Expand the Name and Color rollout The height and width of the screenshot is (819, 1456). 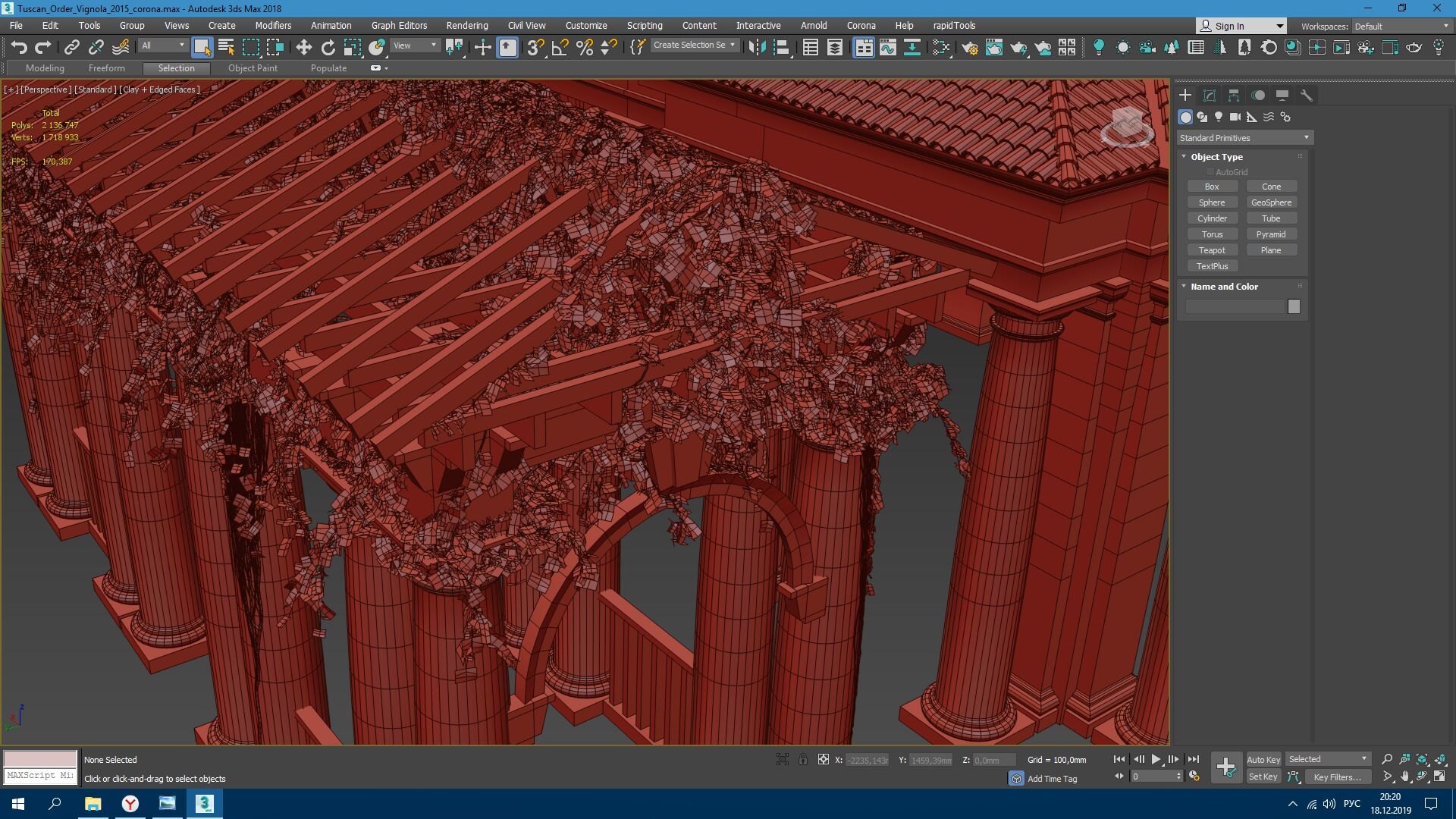(x=1225, y=286)
